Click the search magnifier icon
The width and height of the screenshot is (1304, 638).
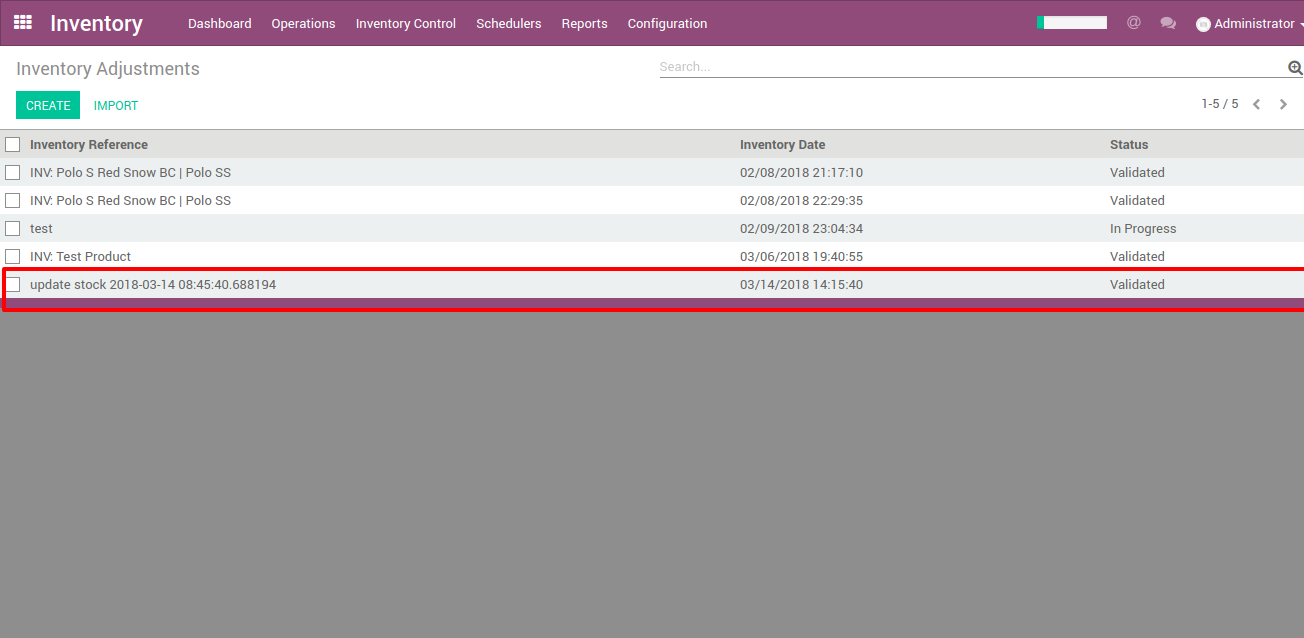1295,68
